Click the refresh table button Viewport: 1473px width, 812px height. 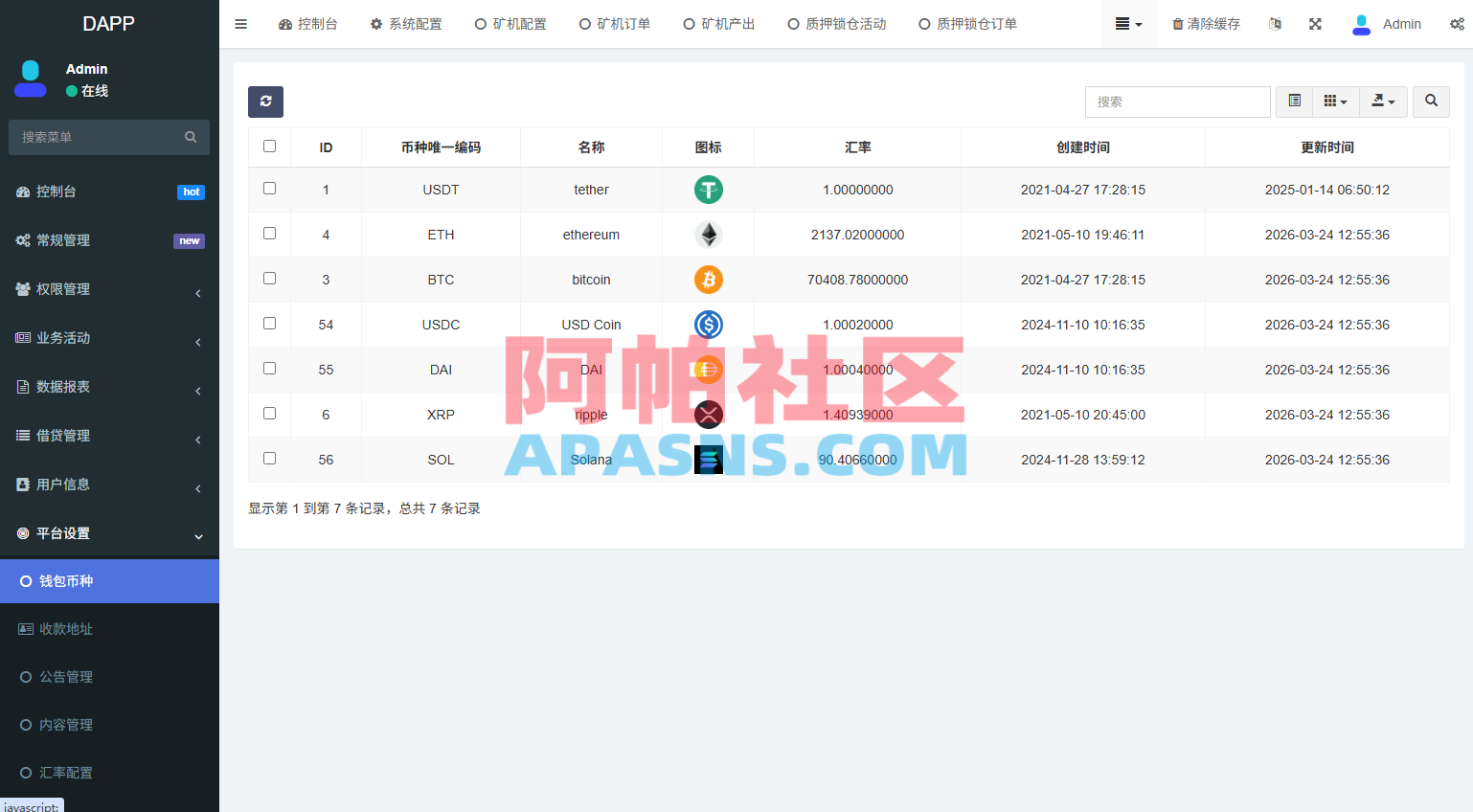(x=265, y=101)
